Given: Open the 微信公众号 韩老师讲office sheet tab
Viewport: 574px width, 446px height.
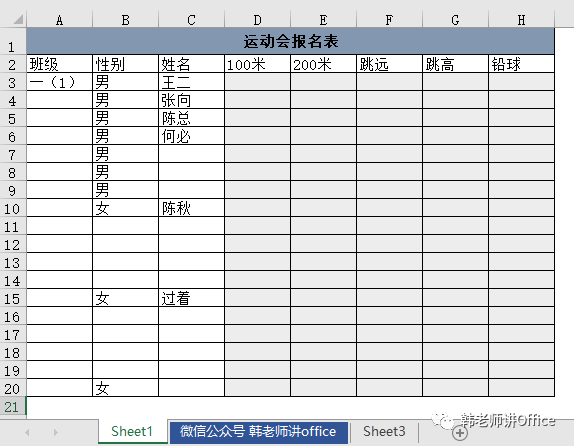Looking at the screenshot, I should click(x=258, y=431).
